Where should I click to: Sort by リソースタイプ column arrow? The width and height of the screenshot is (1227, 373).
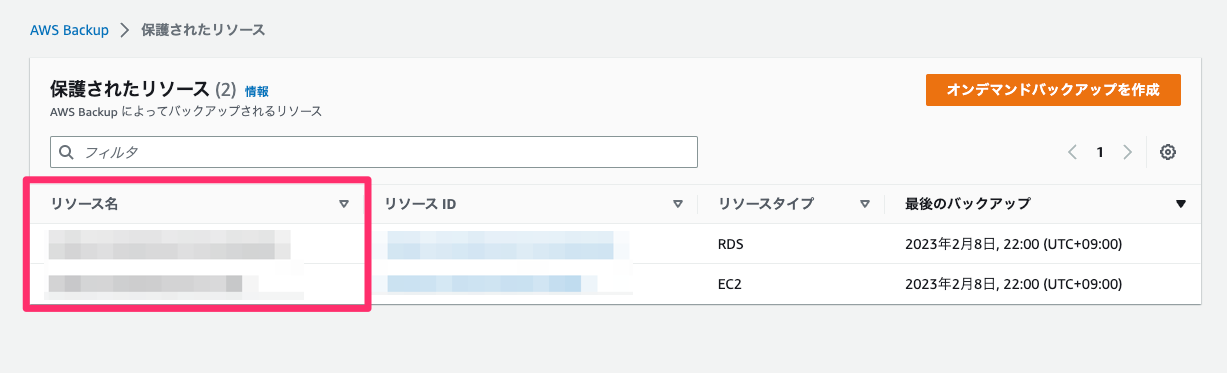(x=865, y=204)
